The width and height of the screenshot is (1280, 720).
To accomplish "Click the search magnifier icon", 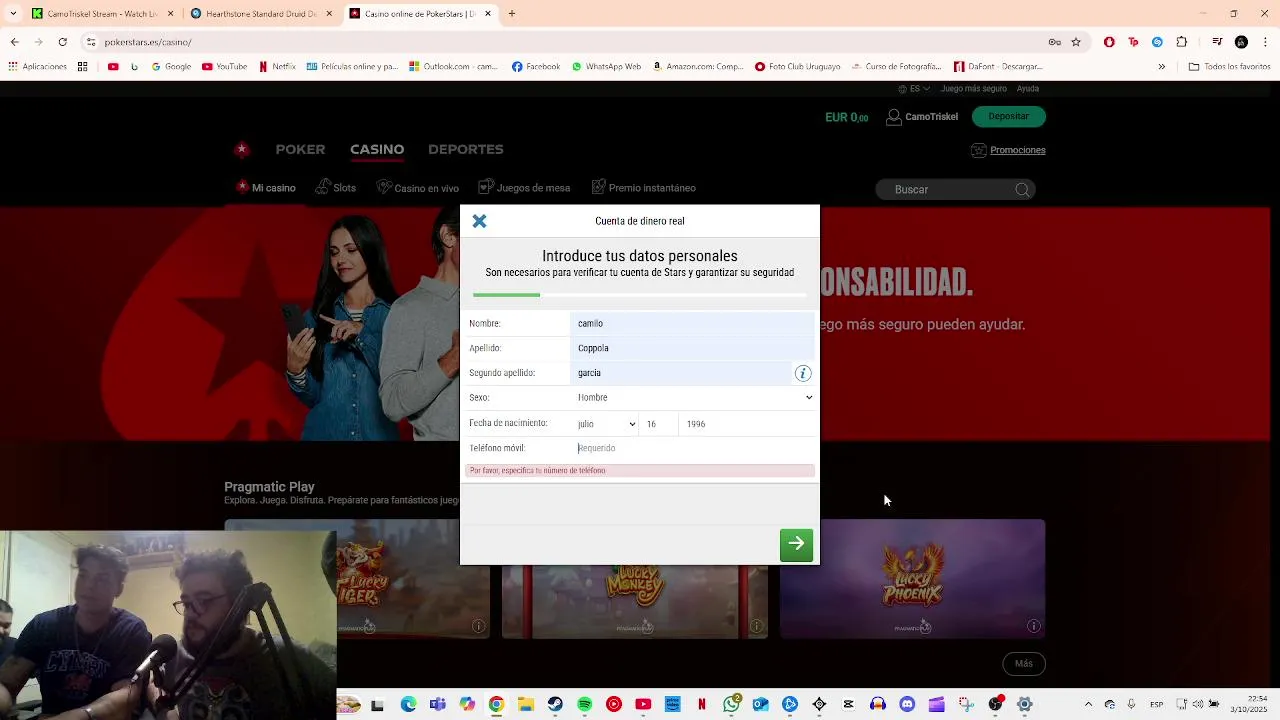I will tap(1022, 189).
